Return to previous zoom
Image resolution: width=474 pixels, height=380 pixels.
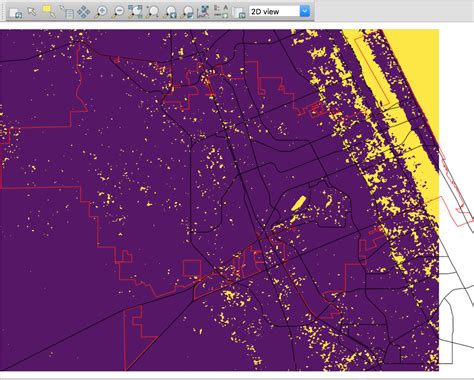[170, 12]
